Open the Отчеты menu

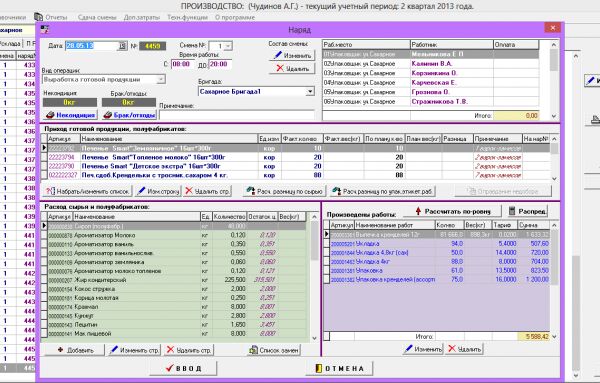coord(51,17)
